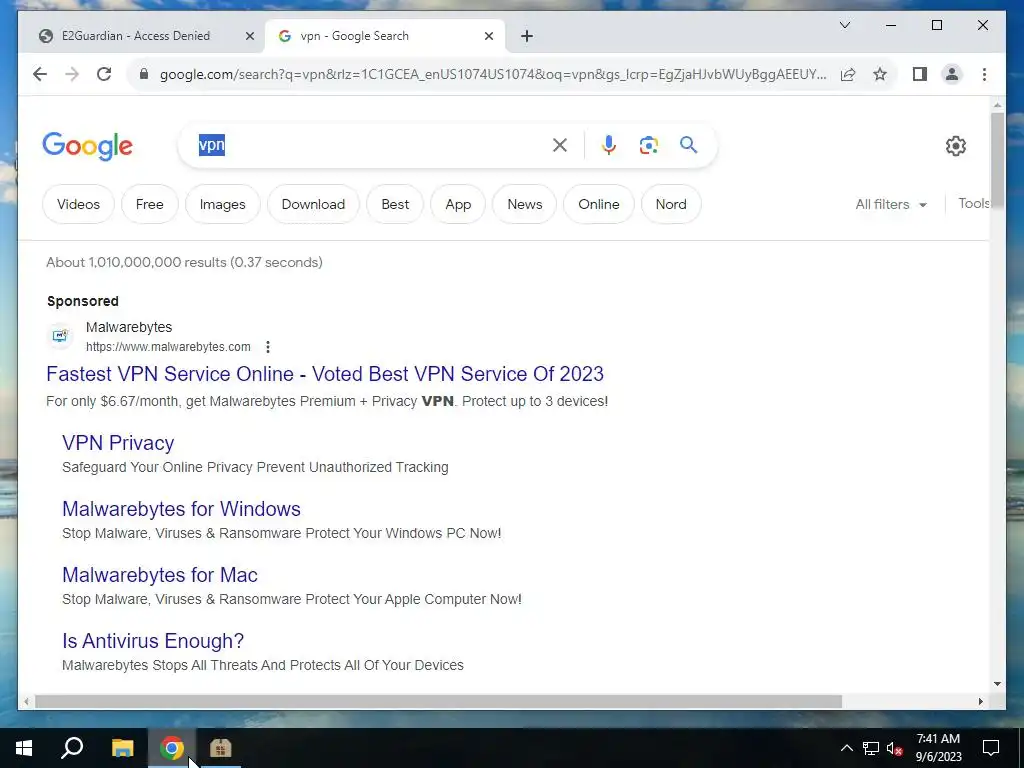Viewport: 1024px width, 768px height.
Task: Submit search with the magnifier icon
Action: tap(688, 144)
